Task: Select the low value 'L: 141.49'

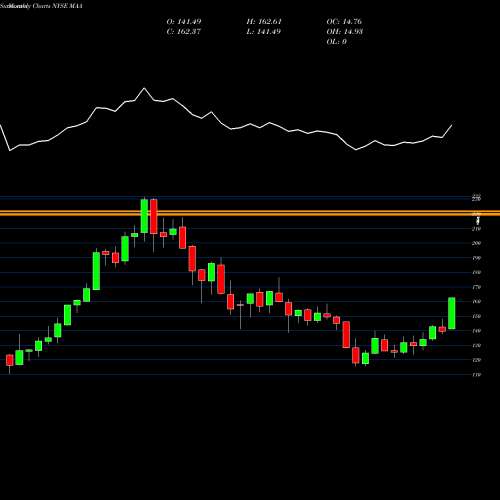Action: [x=264, y=31]
